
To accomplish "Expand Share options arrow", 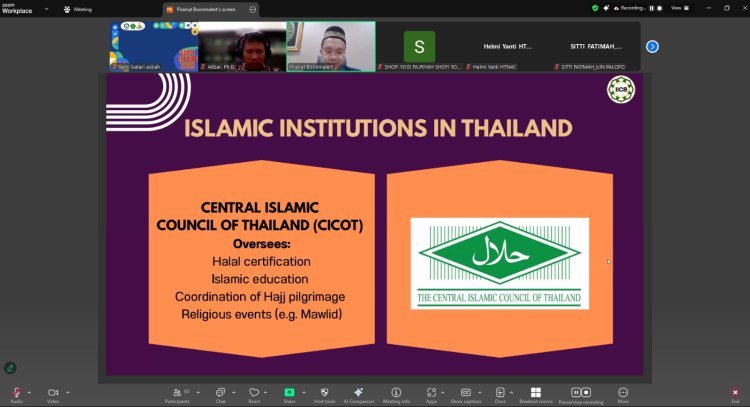I will (x=304, y=393).
